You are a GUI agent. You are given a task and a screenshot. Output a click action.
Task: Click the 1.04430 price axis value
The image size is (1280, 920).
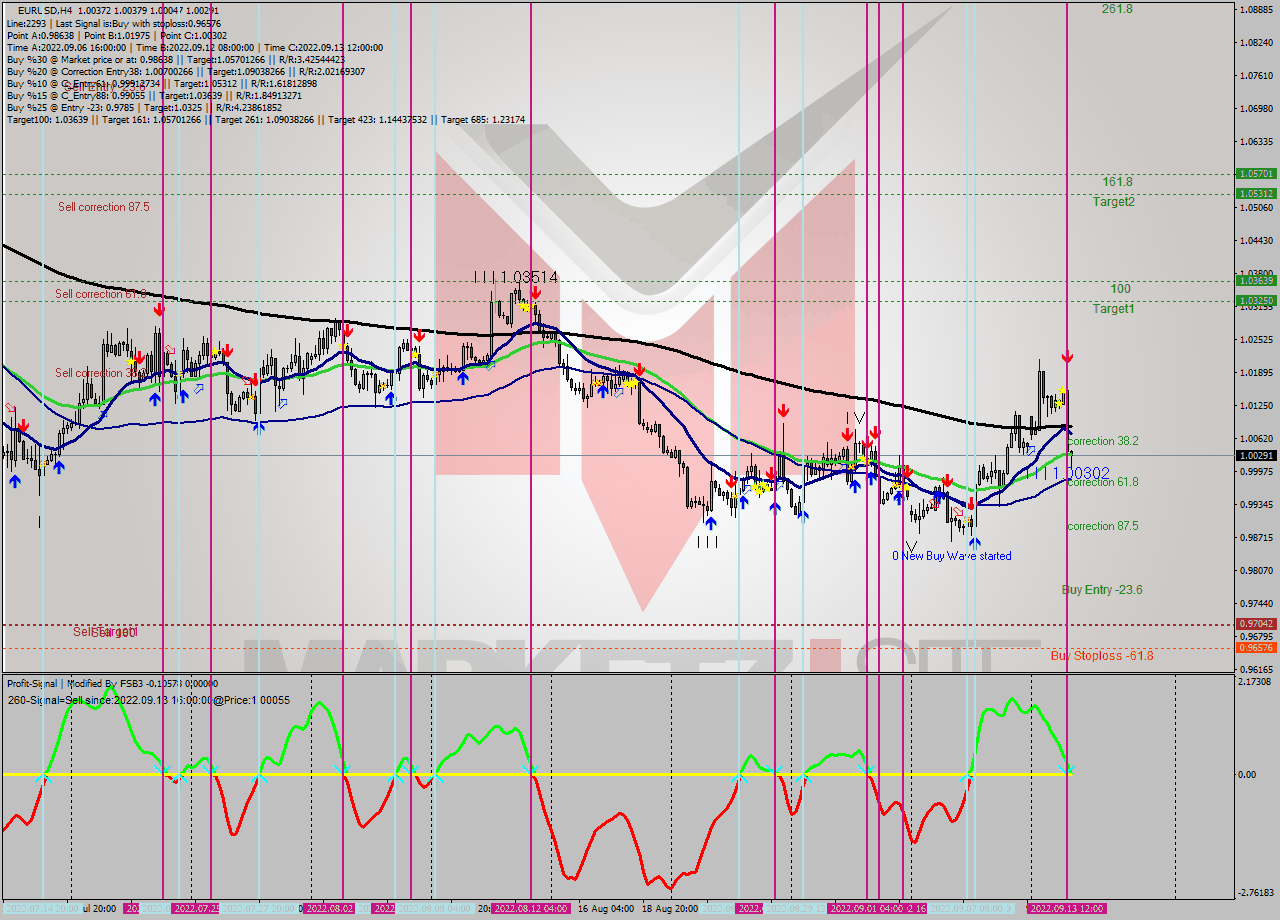click(1257, 241)
